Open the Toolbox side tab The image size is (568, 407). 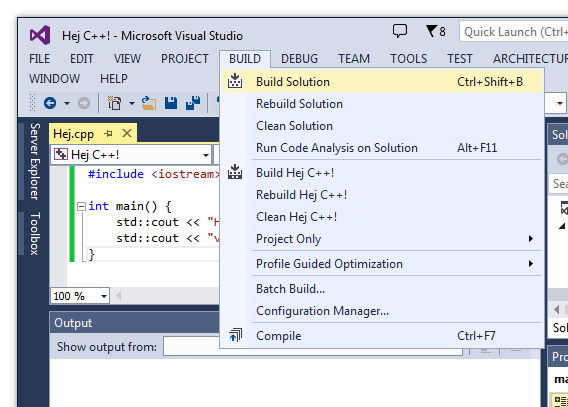35,234
